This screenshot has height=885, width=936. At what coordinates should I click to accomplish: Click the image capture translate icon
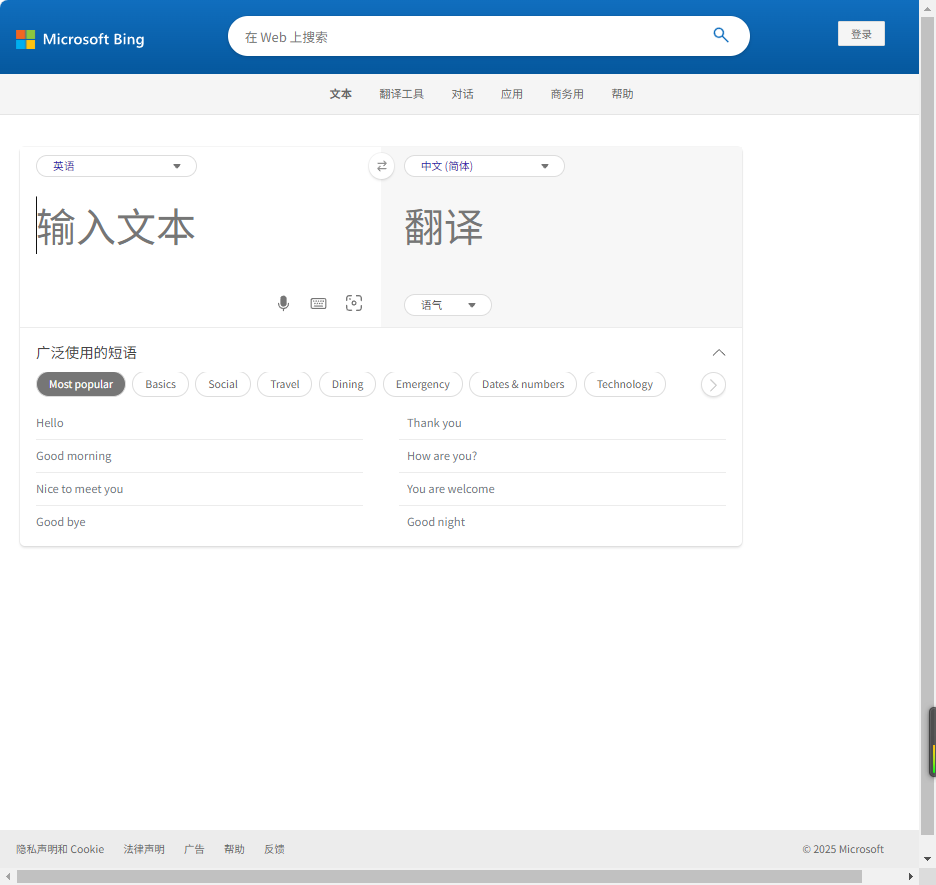point(354,303)
